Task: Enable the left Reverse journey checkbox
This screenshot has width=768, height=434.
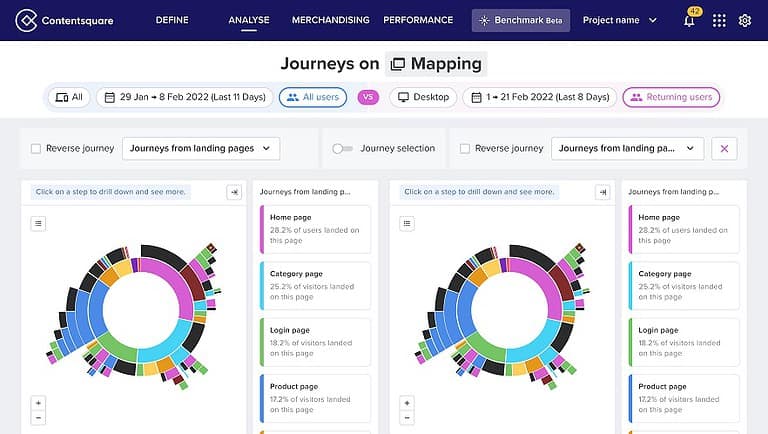Action: tap(36, 148)
